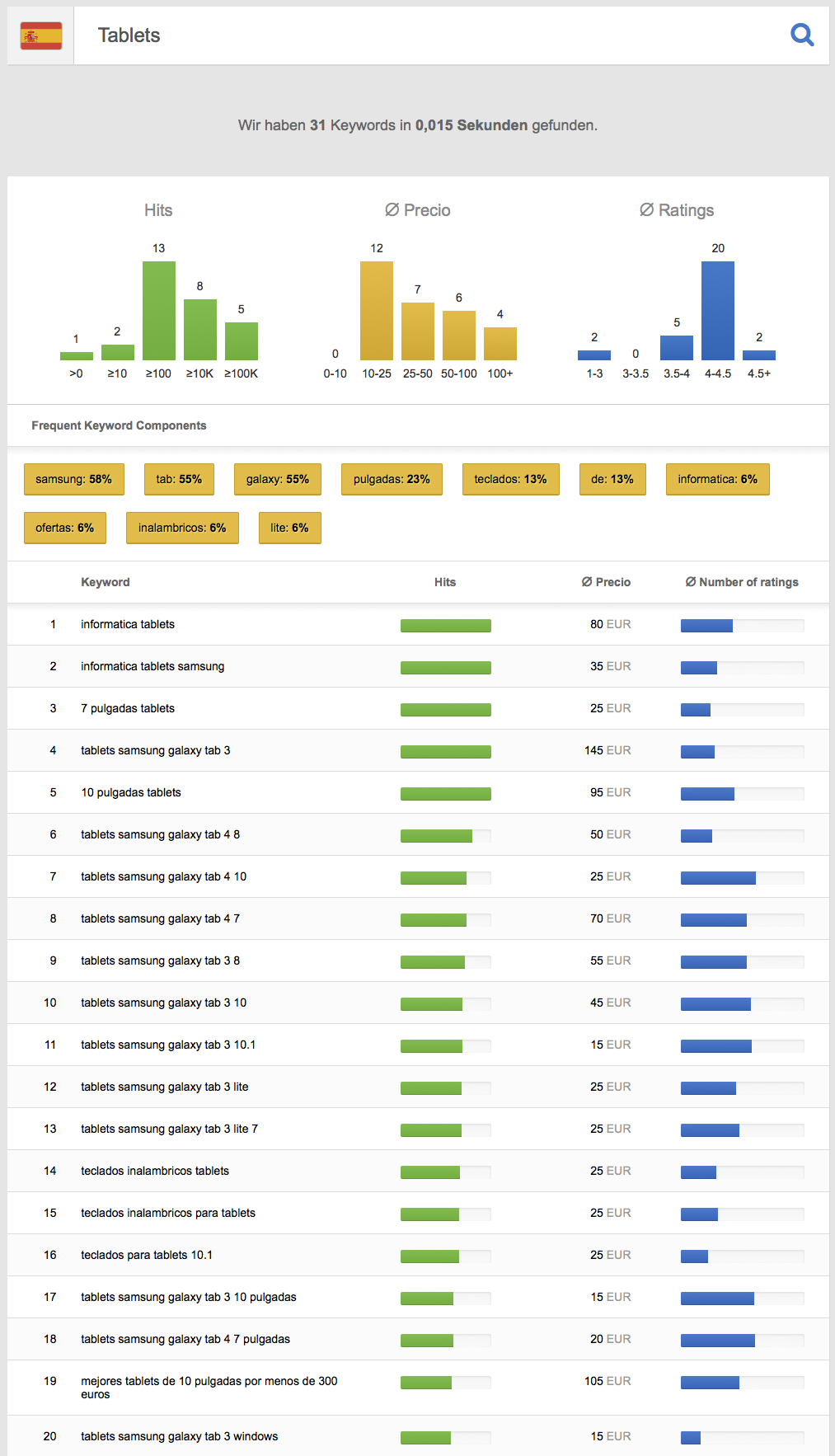Click the tallest green Hits bar (13)
The image size is (835, 1456).
[159, 311]
